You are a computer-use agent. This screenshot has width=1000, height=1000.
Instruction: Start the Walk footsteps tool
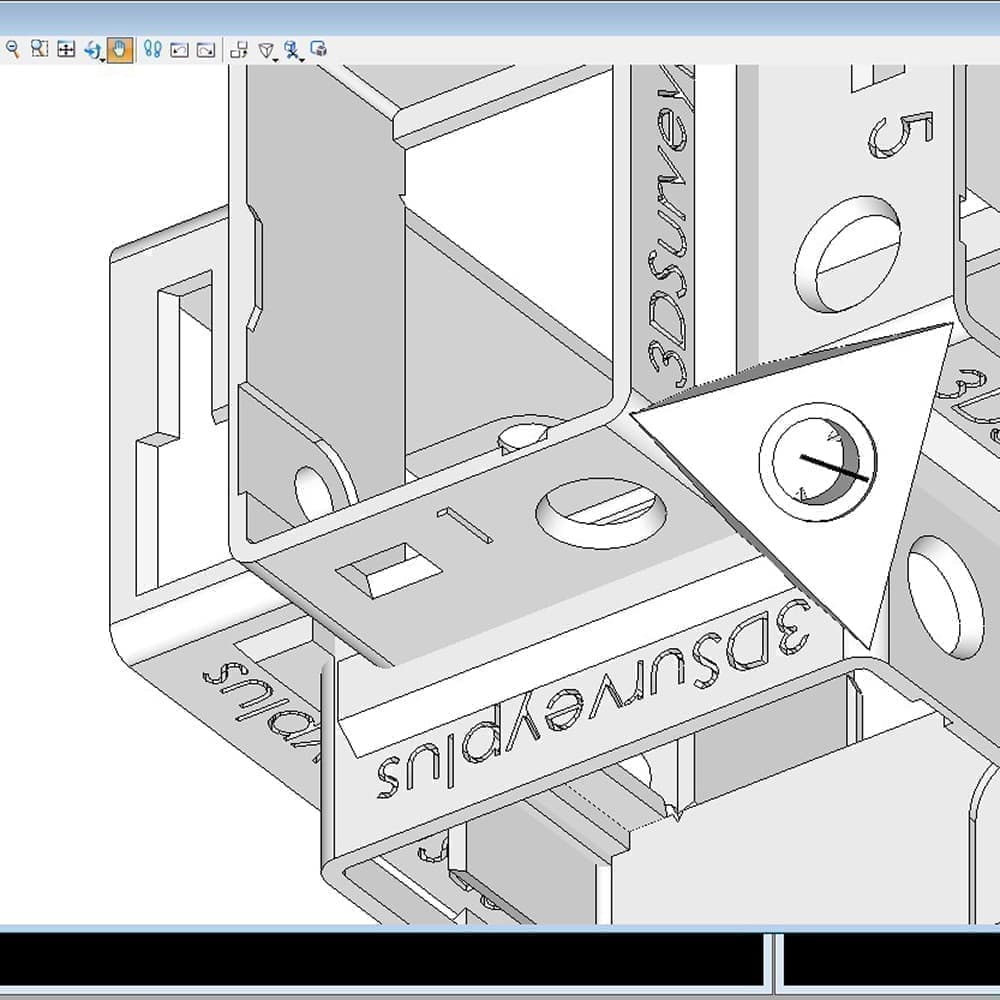(152, 49)
